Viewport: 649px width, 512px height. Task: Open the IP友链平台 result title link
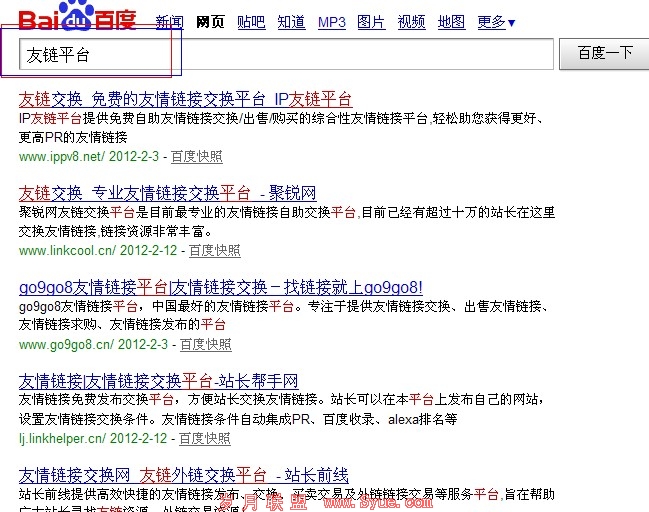pyautogui.click(x=186, y=99)
